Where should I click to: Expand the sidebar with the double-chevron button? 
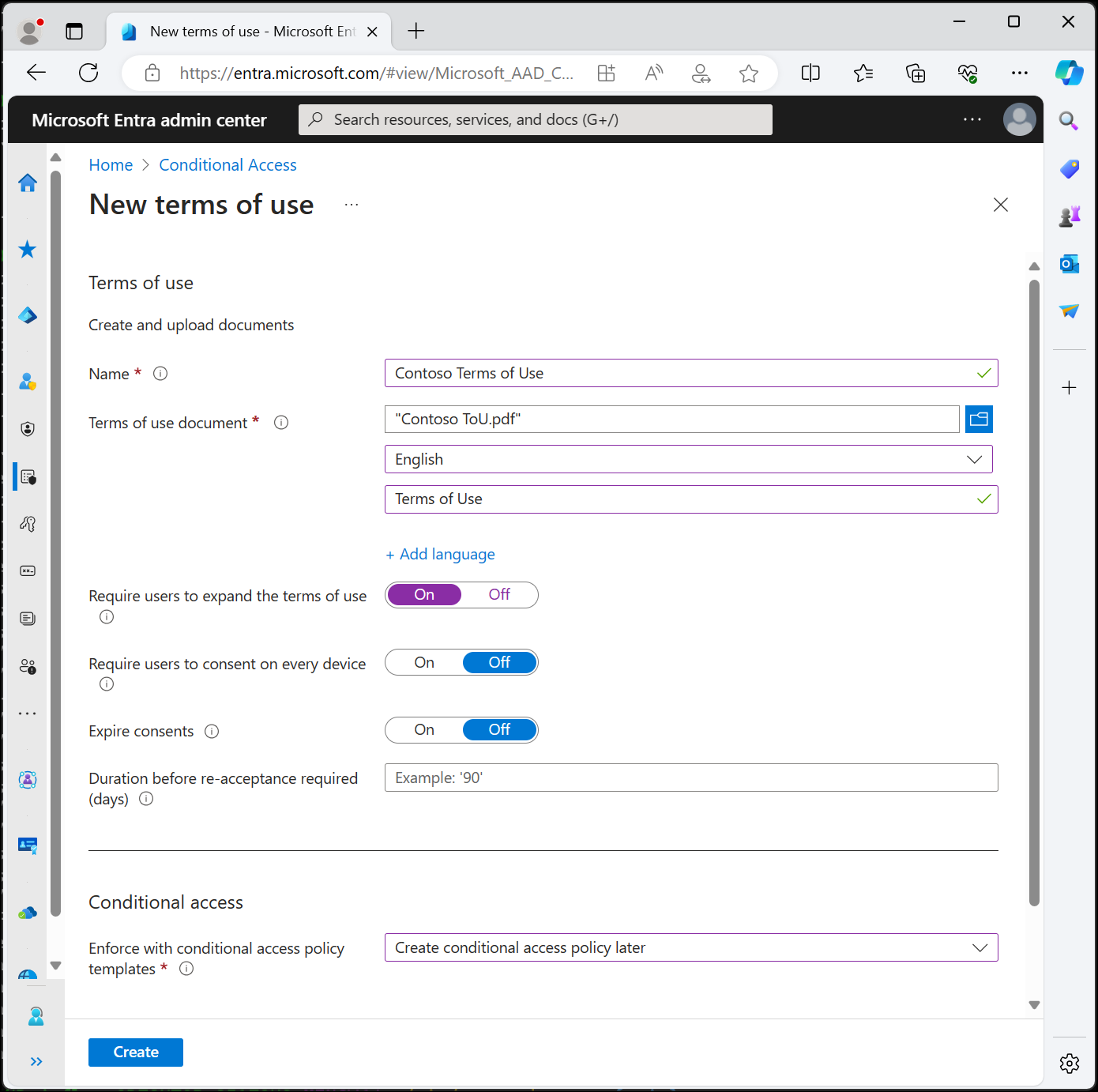click(36, 1061)
